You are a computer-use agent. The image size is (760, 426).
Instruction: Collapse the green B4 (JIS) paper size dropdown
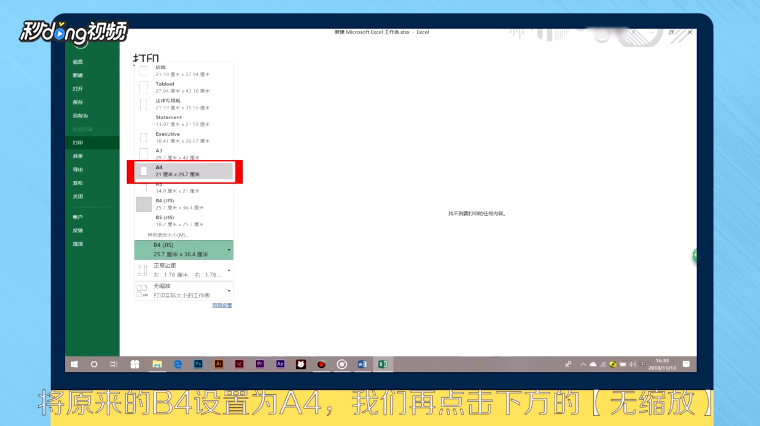pos(184,250)
